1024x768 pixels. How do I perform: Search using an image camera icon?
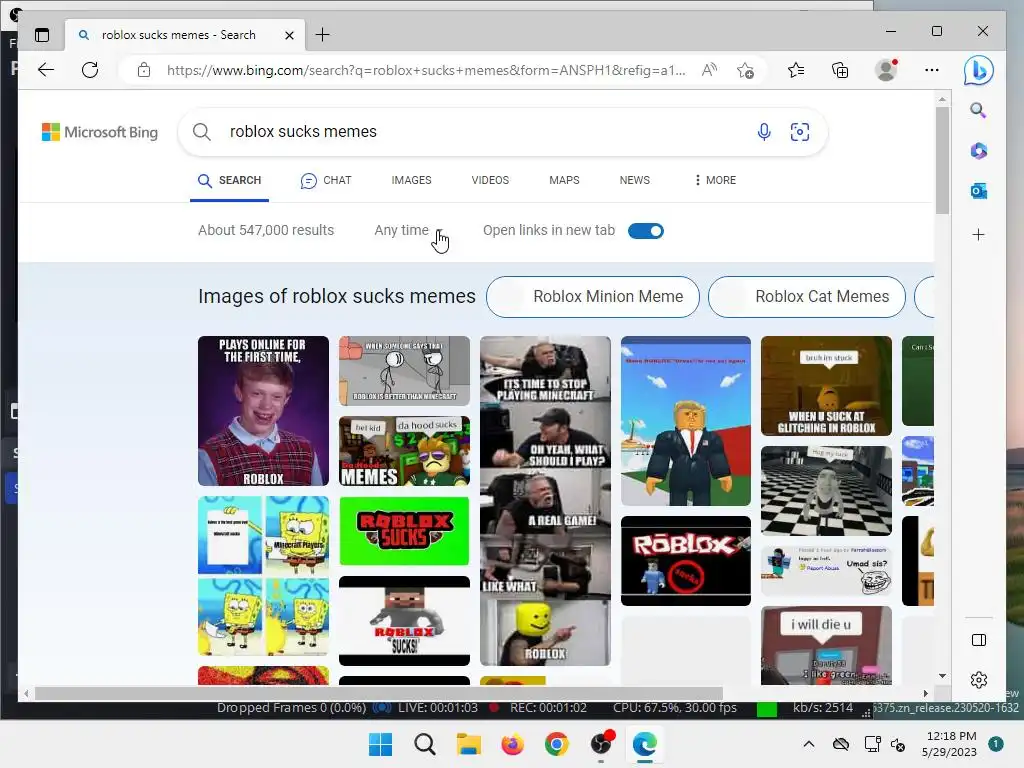pyautogui.click(x=800, y=132)
